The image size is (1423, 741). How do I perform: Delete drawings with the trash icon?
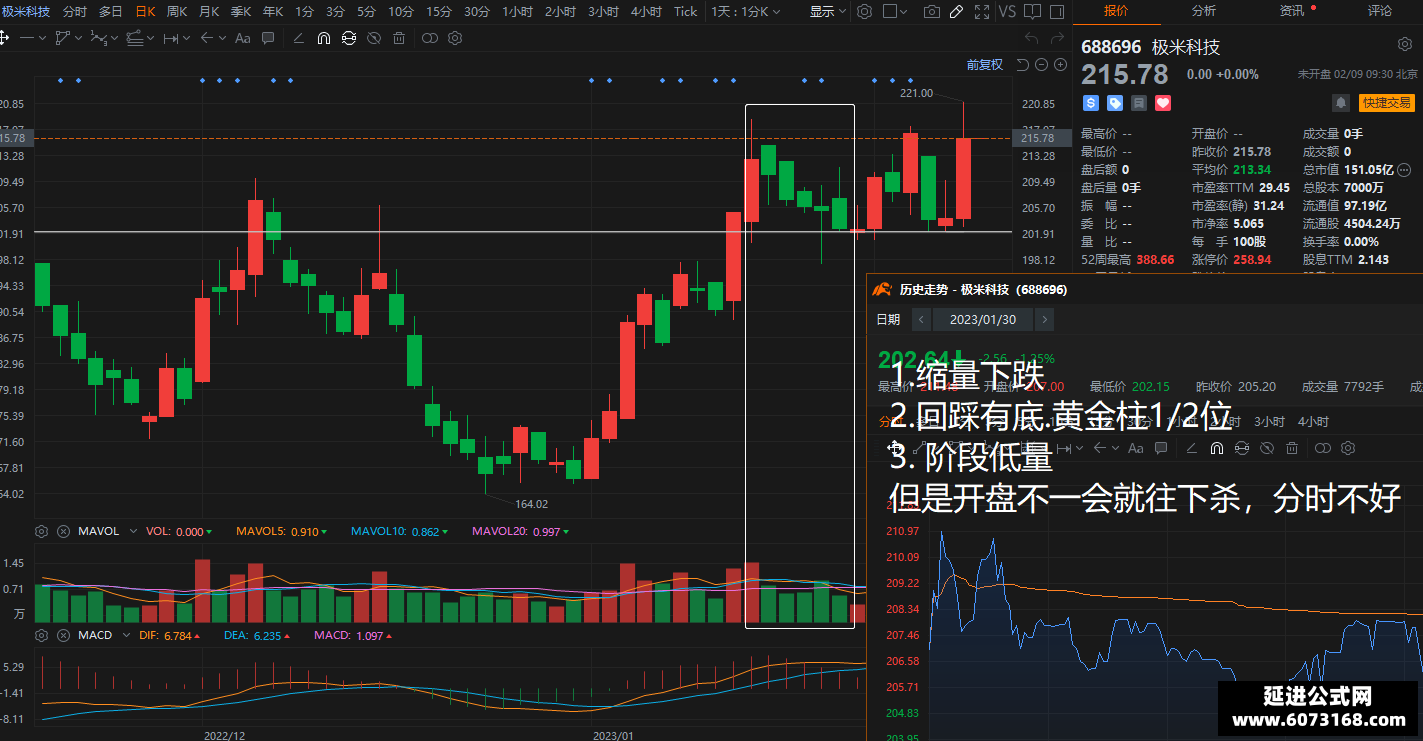click(399, 38)
